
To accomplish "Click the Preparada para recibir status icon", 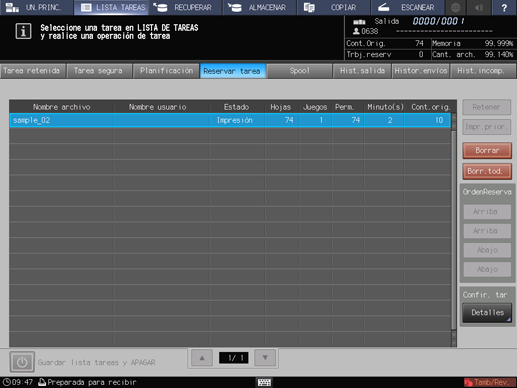I will [x=42, y=382].
